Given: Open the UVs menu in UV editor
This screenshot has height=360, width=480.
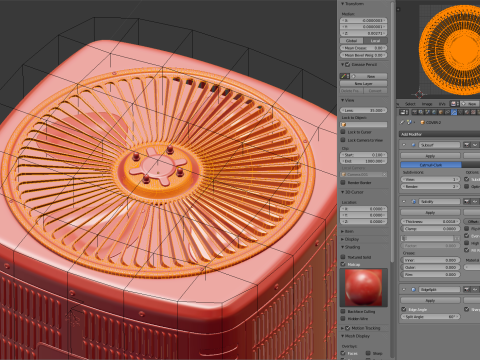Looking at the screenshot, I should coord(442,104).
